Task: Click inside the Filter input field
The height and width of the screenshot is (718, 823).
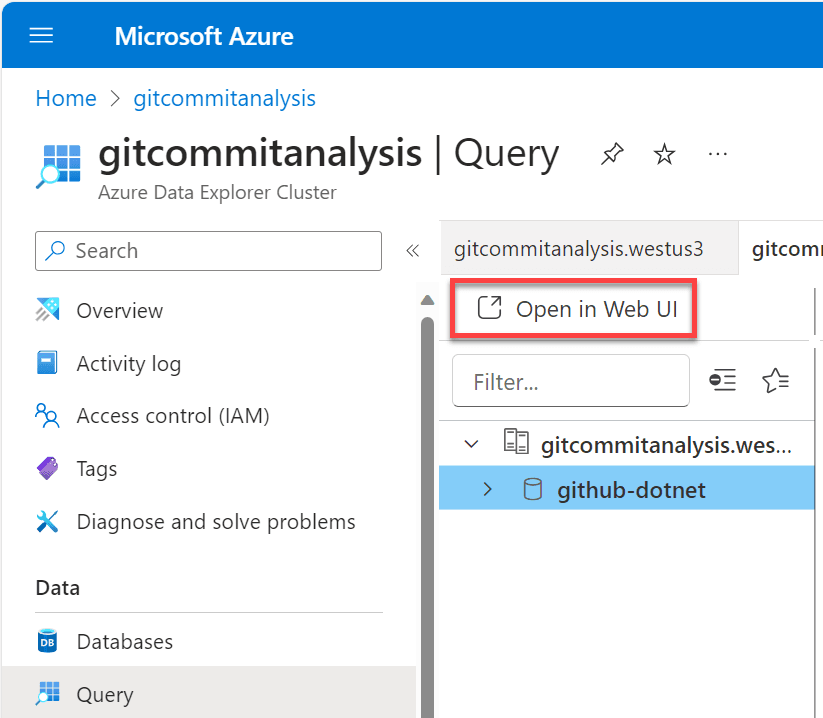Action: [570, 380]
